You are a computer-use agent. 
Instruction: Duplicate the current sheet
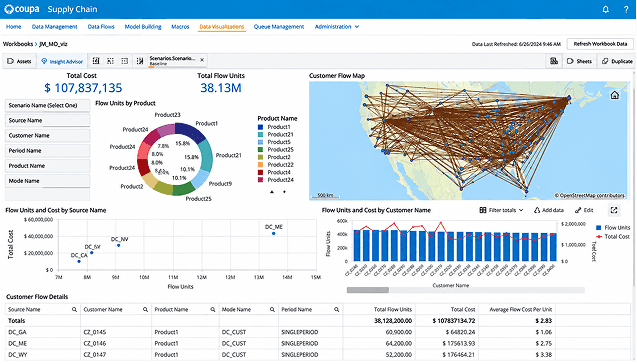tap(617, 61)
